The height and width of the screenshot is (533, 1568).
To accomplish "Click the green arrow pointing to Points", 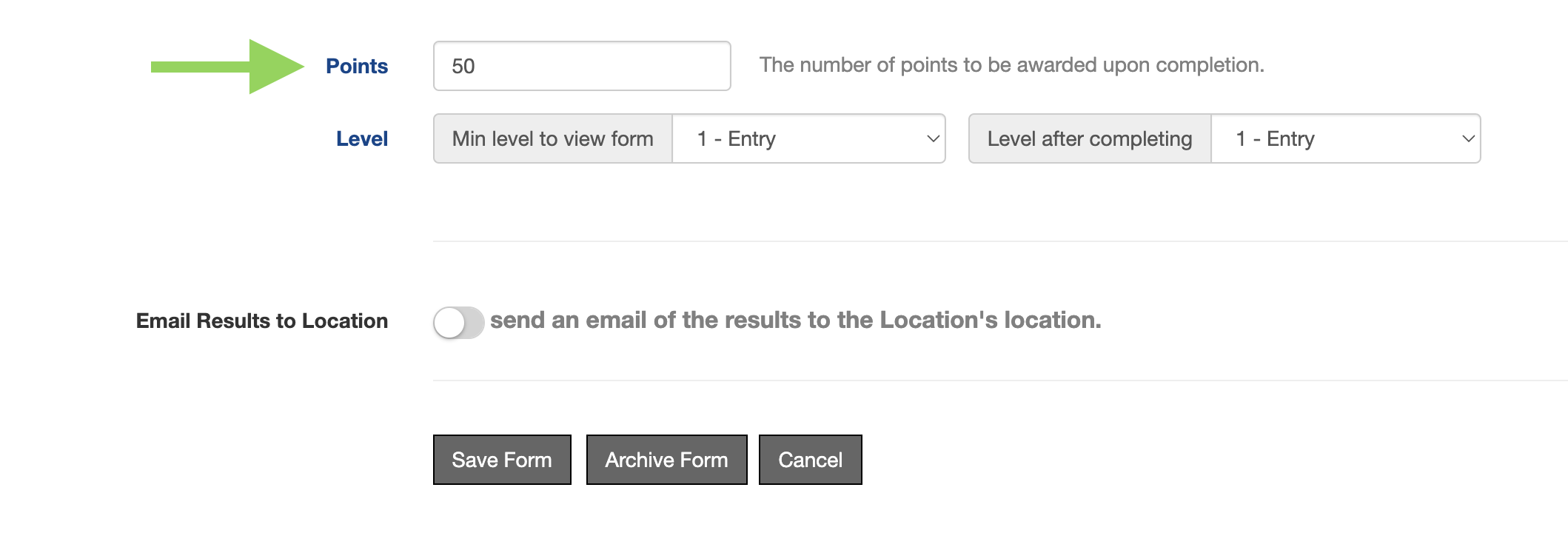I will tap(227, 67).
